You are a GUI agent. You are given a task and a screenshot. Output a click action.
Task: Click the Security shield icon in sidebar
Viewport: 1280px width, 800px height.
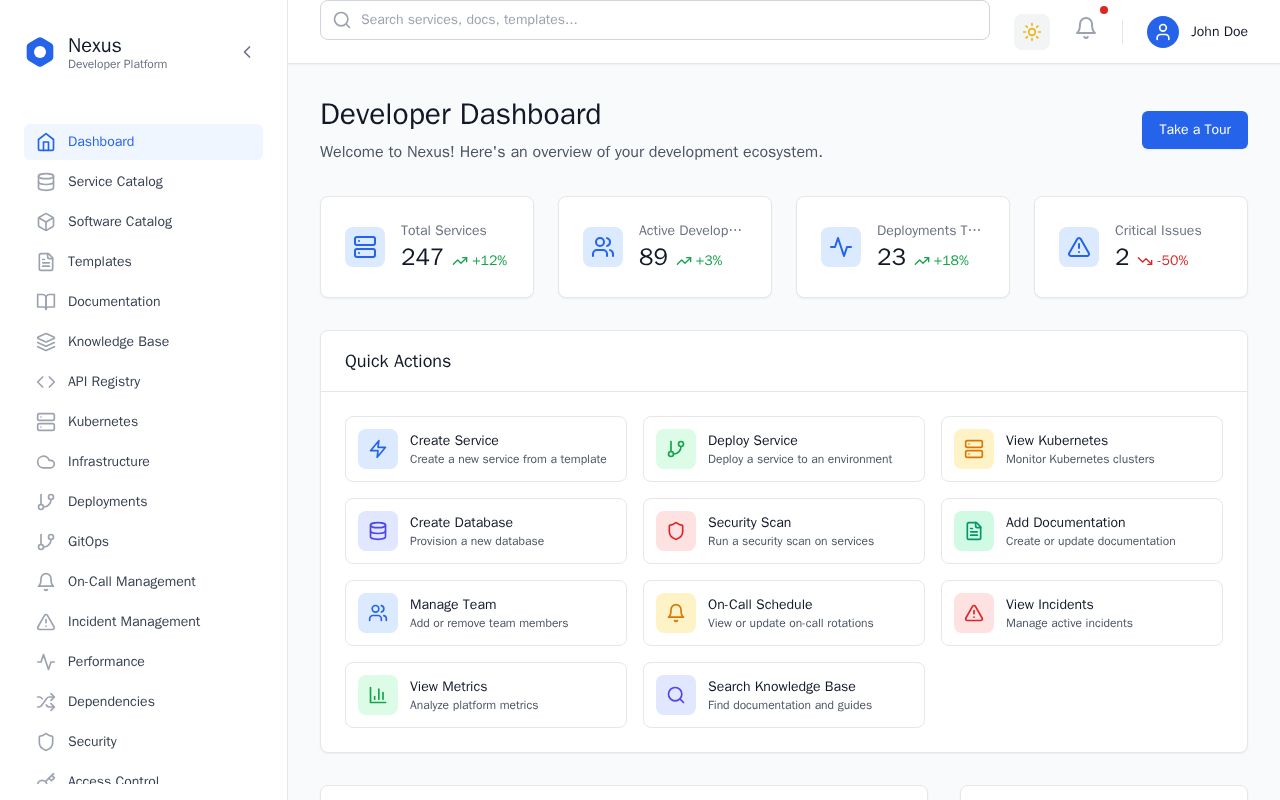[x=46, y=742]
